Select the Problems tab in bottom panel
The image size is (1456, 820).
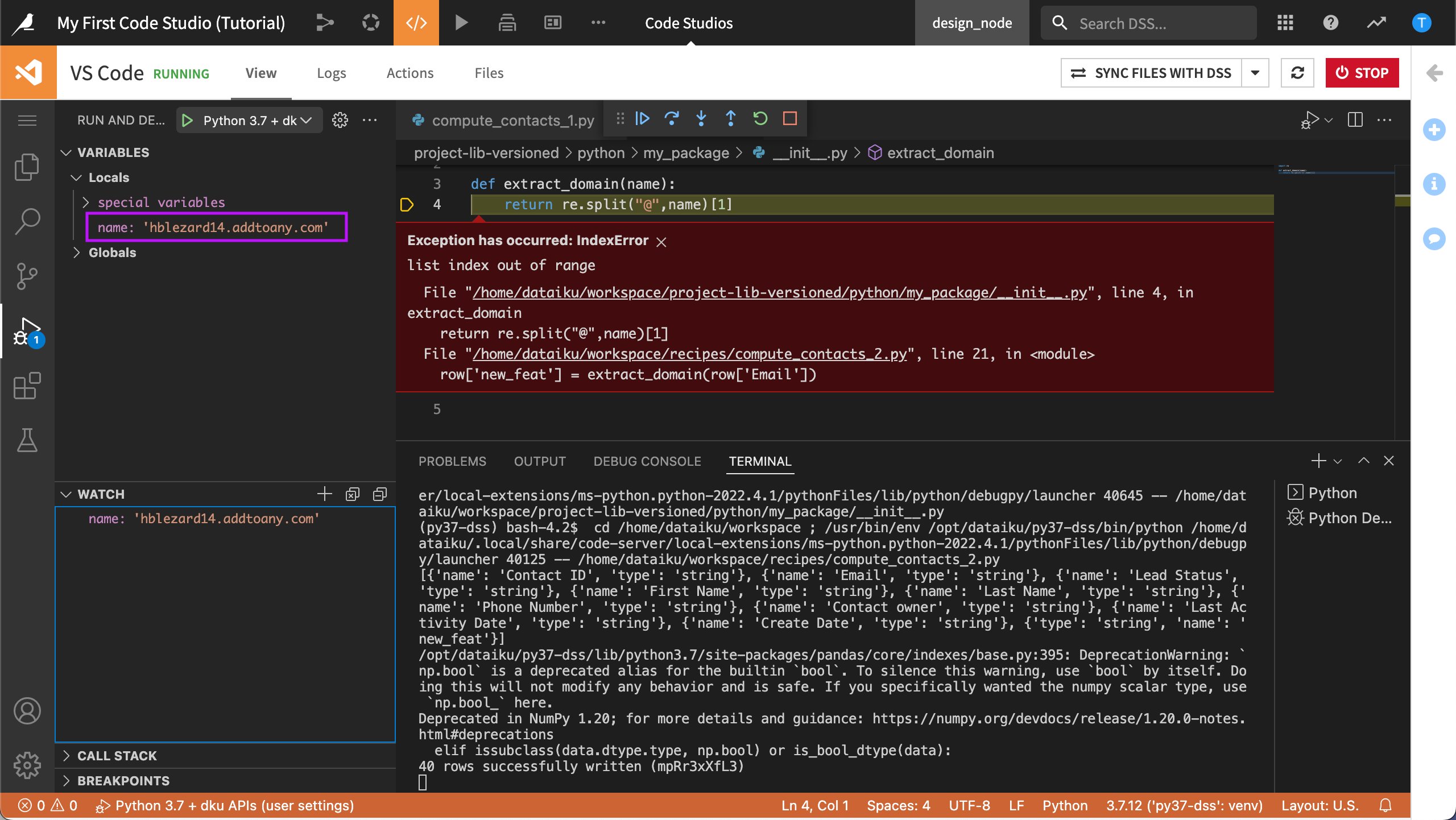pyautogui.click(x=452, y=461)
